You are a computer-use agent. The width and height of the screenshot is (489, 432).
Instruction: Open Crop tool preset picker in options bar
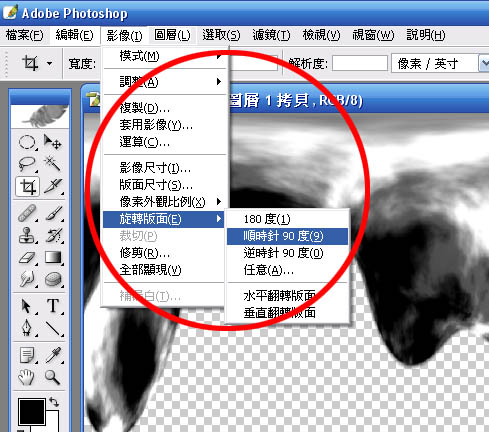pos(50,63)
